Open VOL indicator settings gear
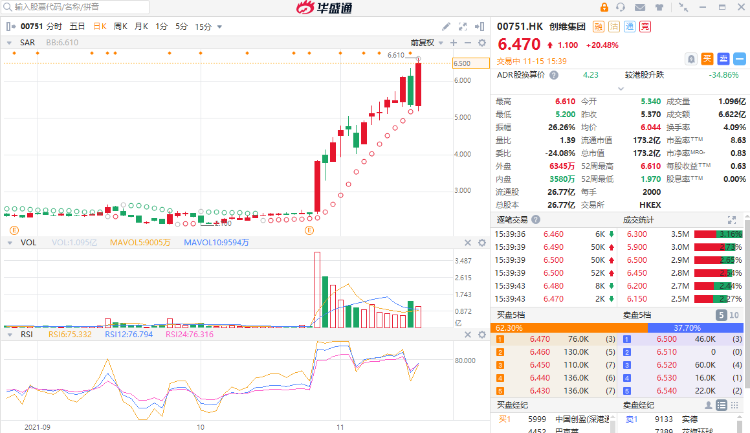750x433 pixels. (x=482, y=243)
